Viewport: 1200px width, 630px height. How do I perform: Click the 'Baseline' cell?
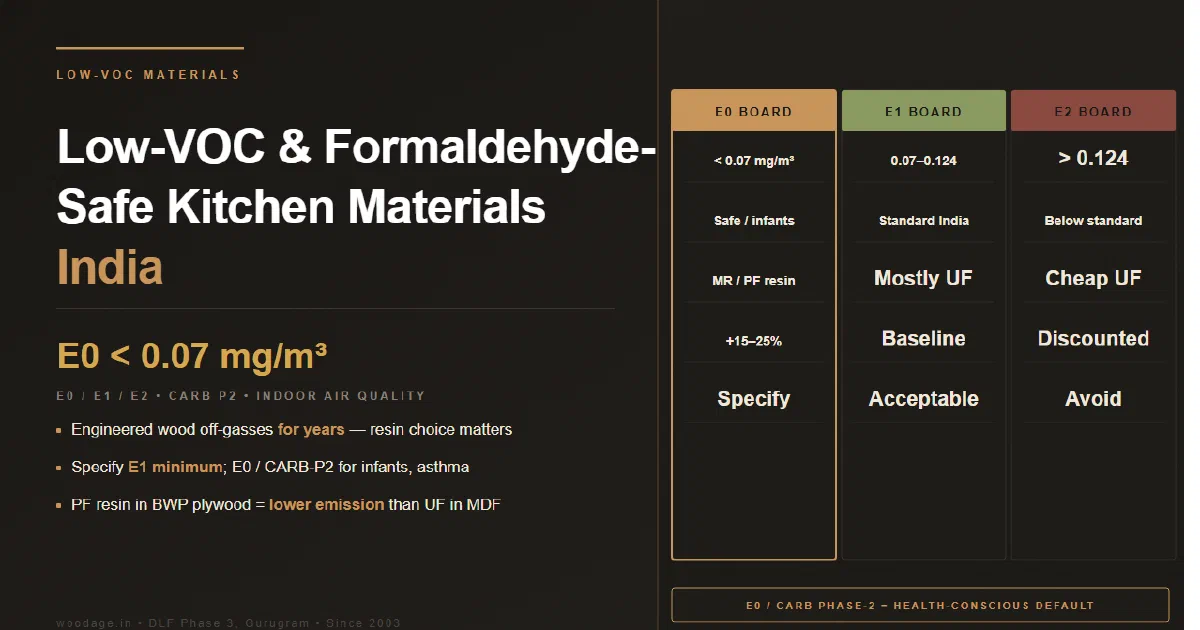pos(924,339)
